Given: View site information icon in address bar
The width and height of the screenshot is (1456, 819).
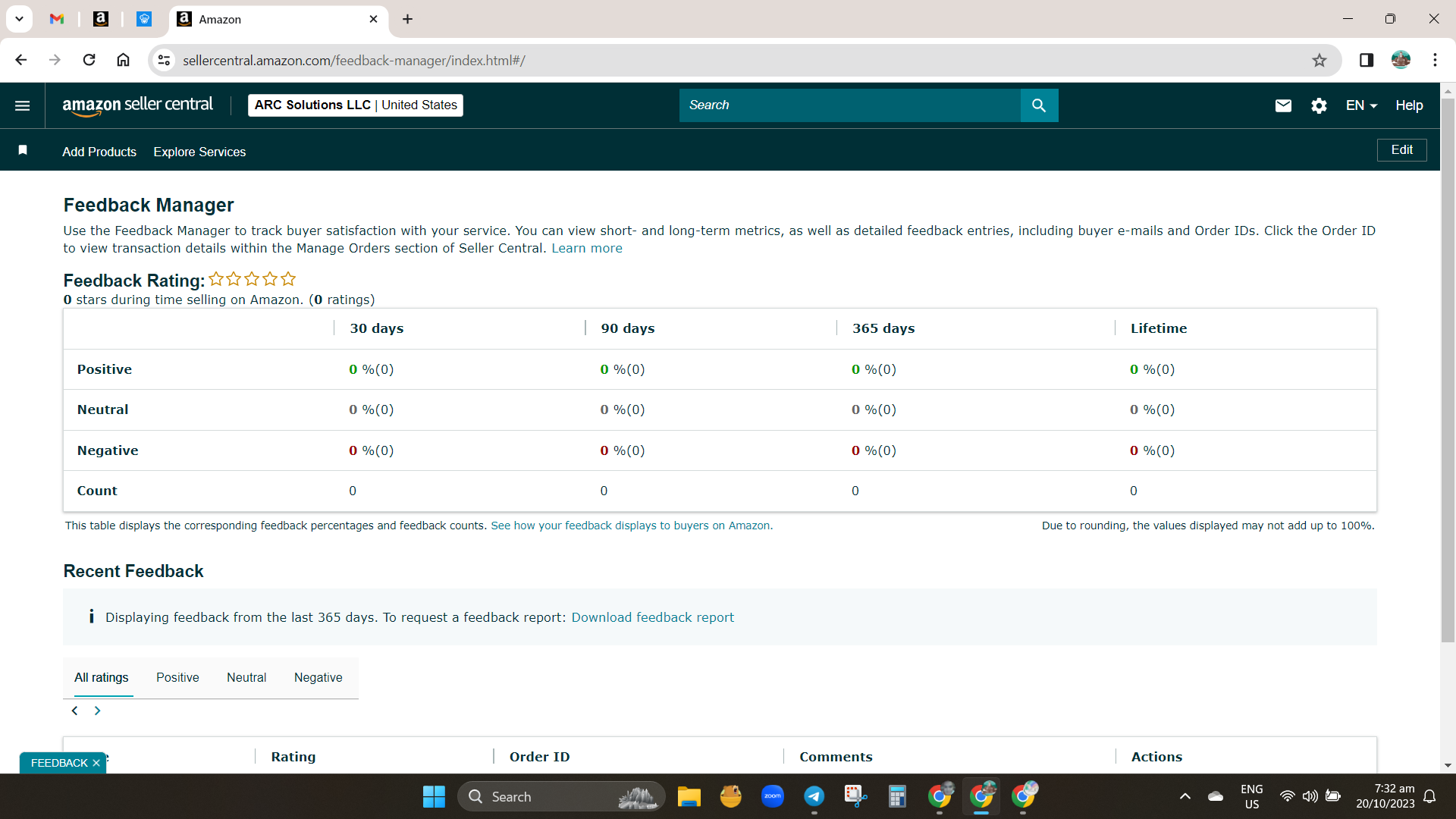Looking at the screenshot, I should coord(164,60).
